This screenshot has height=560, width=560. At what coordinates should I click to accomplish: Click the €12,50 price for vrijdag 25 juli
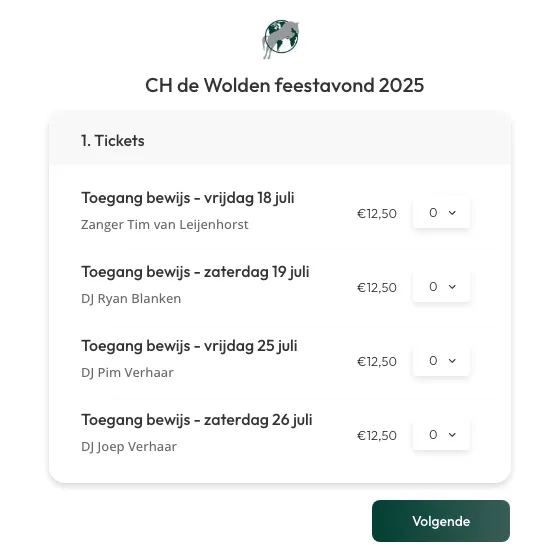pyautogui.click(x=377, y=361)
